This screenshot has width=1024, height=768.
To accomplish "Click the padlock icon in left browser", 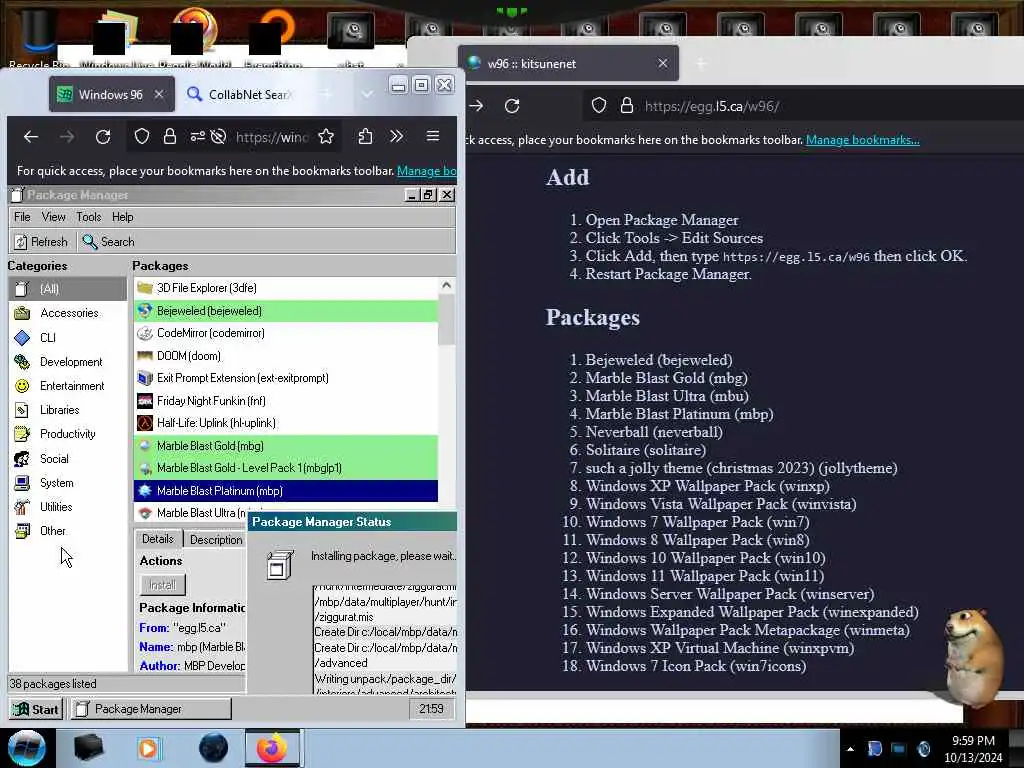I will [x=170, y=136].
